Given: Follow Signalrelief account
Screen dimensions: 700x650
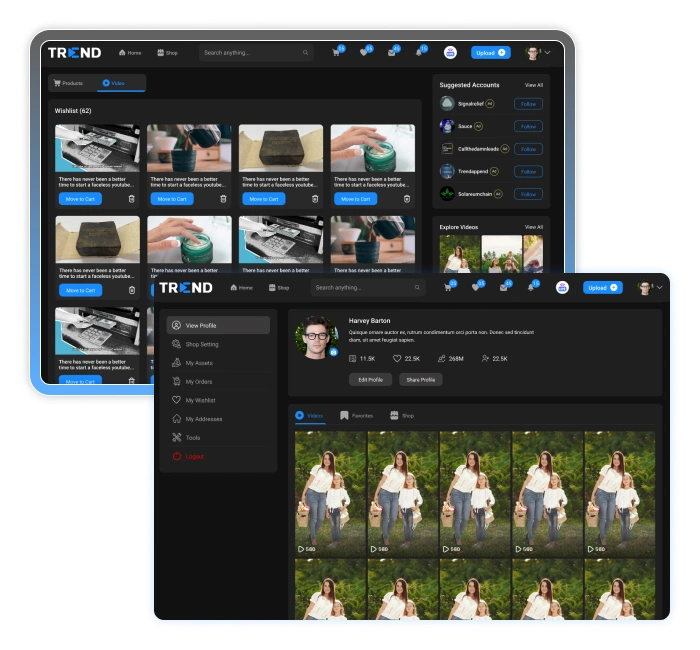Looking at the screenshot, I should point(528,104).
